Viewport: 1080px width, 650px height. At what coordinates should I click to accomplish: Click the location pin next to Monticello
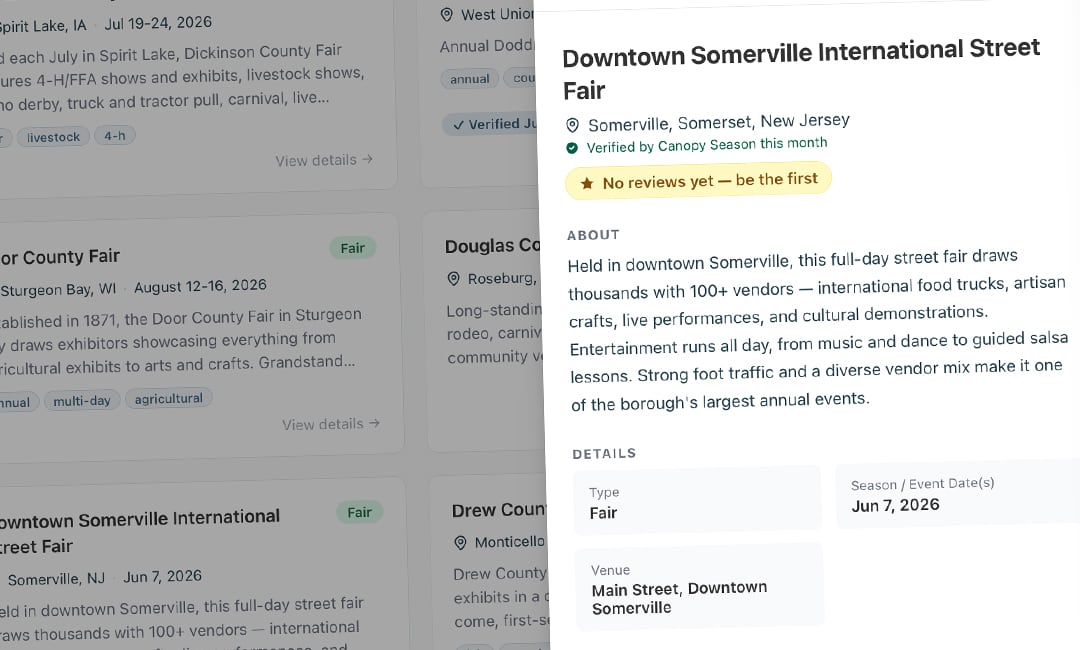(x=460, y=543)
